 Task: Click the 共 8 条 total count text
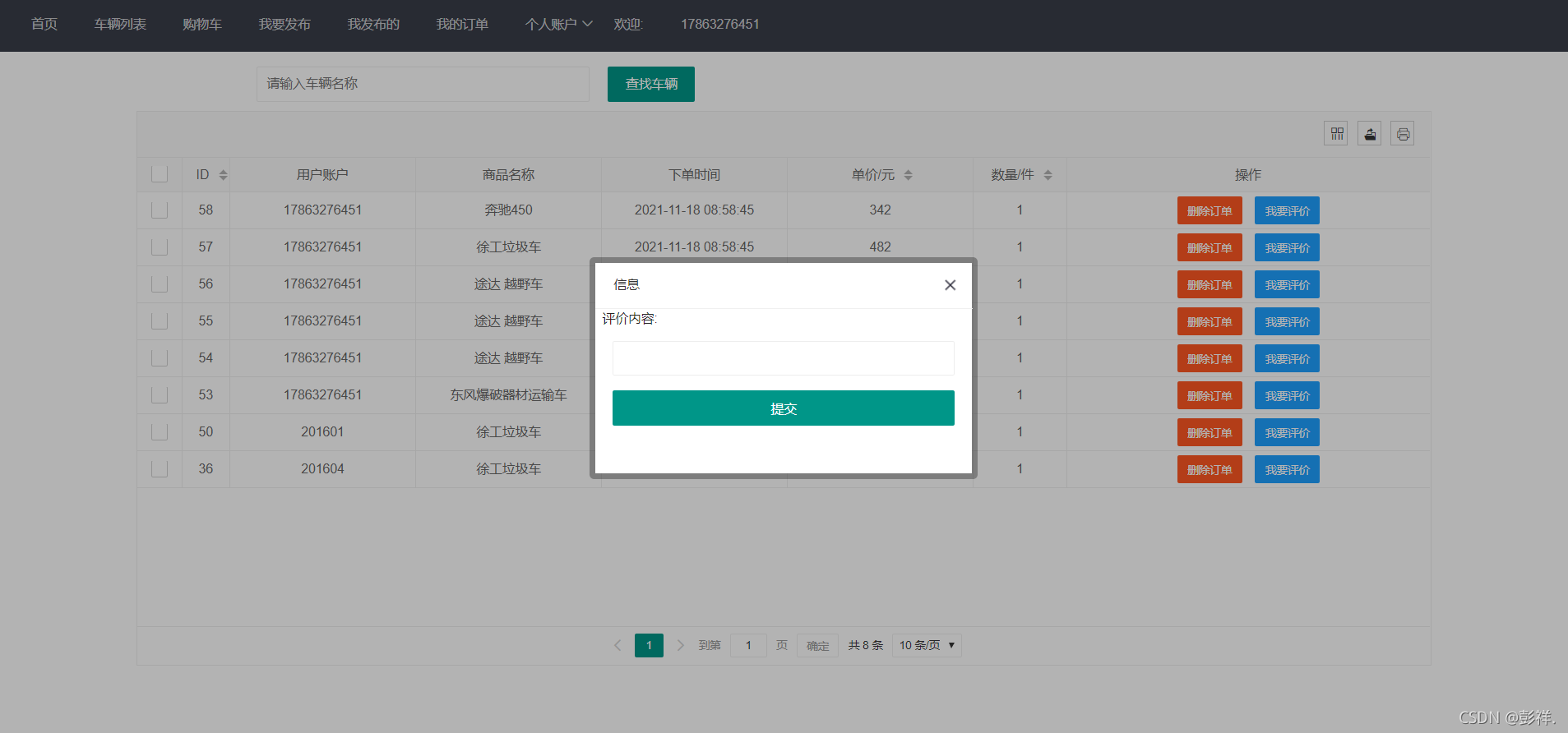pyautogui.click(x=866, y=645)
